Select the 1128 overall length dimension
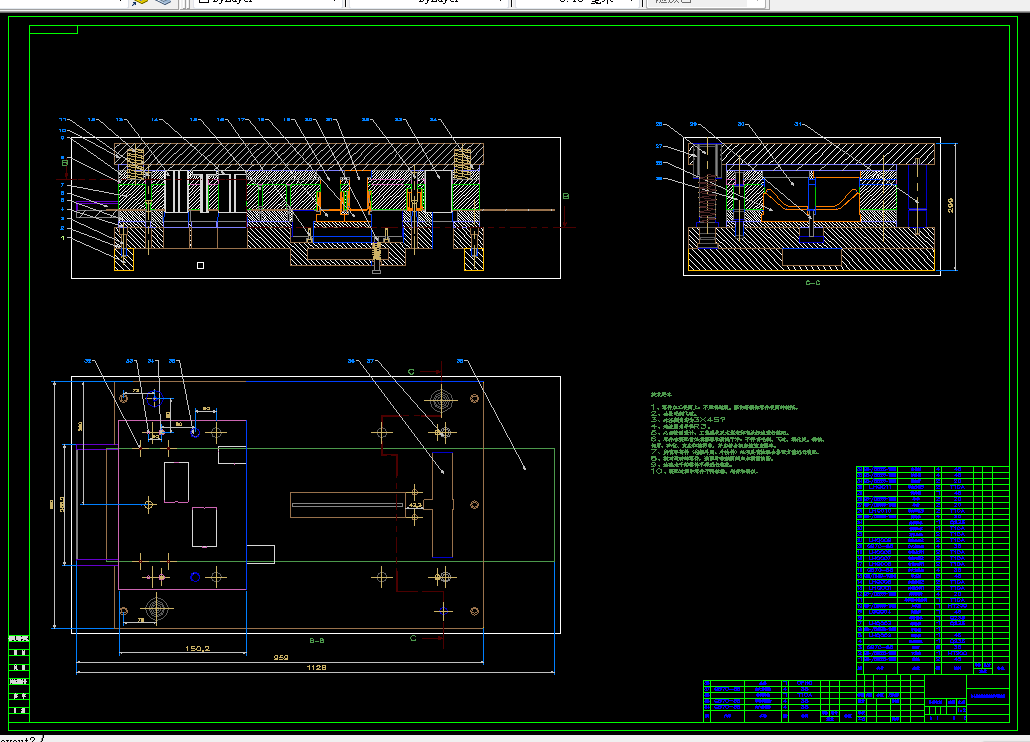Screen dimensions: 1030x742 (317, 667)
